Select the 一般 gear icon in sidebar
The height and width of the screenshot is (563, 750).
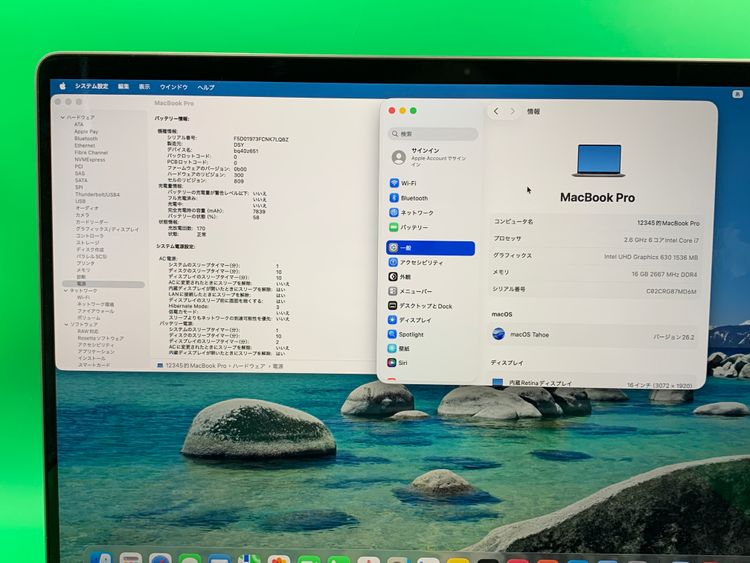coord(393,248)
